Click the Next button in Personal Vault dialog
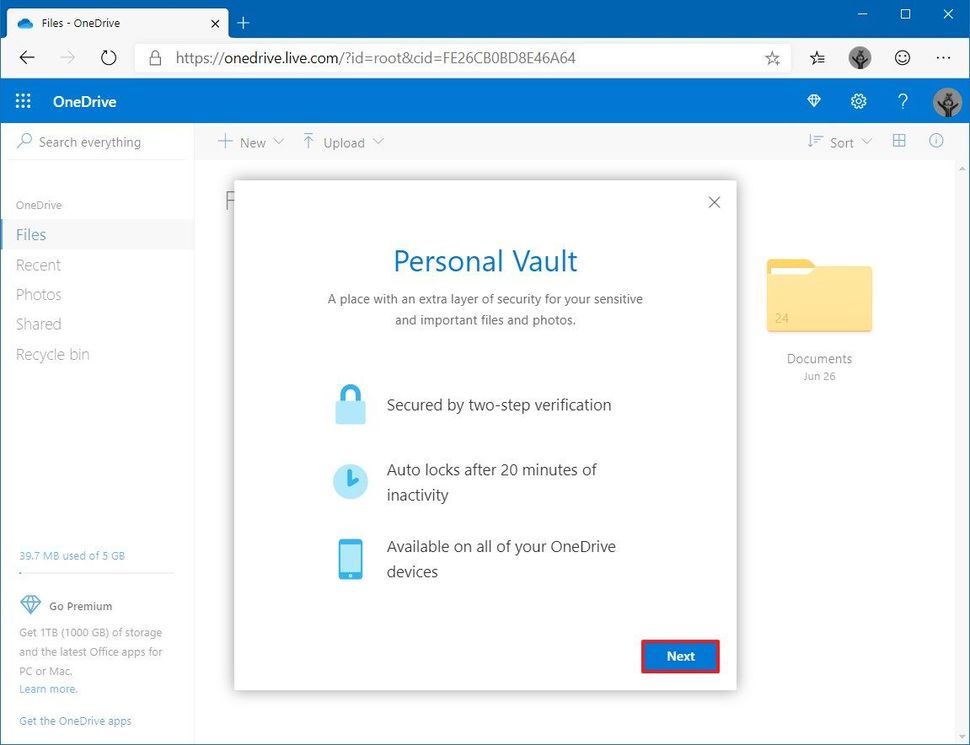This screenshot has width=970, height=745. click(x=680, y=656)
